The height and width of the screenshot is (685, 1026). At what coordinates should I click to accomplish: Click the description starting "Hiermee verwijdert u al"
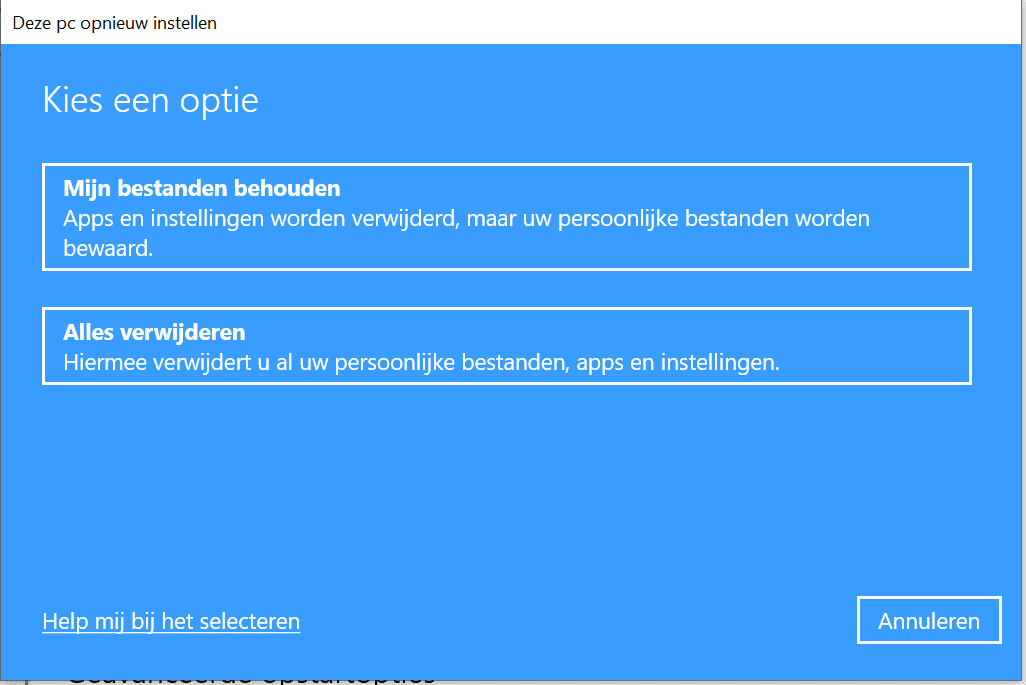pyautogui.click(x=421, y=362)
